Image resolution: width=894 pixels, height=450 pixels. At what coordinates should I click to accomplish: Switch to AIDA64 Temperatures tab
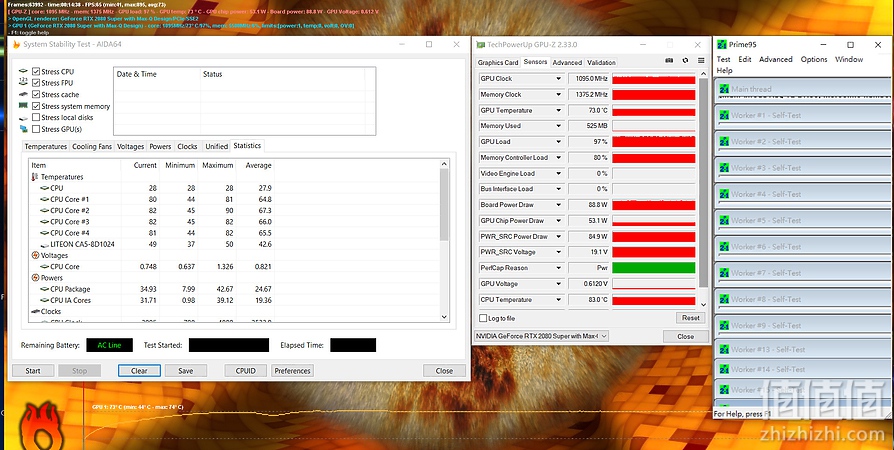[x=46, y=147]
